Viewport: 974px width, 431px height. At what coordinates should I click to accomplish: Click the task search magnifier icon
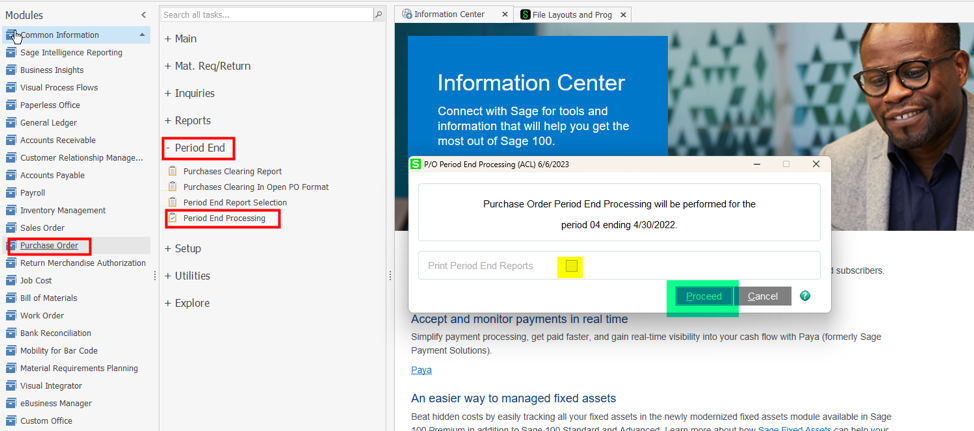coord(378,14)
